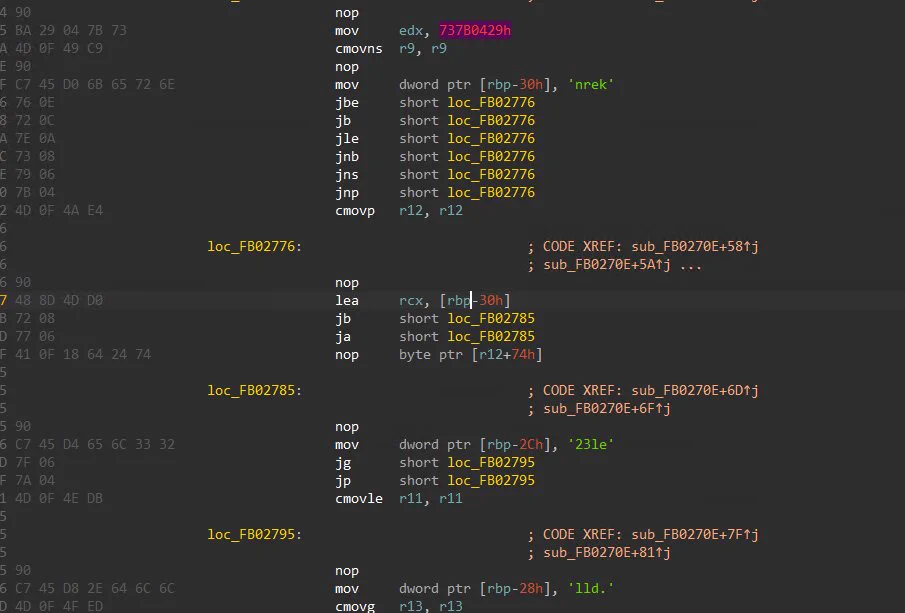905x613 pixels.
Task: Click the '23le' string constant
Action: click(590, 444)
